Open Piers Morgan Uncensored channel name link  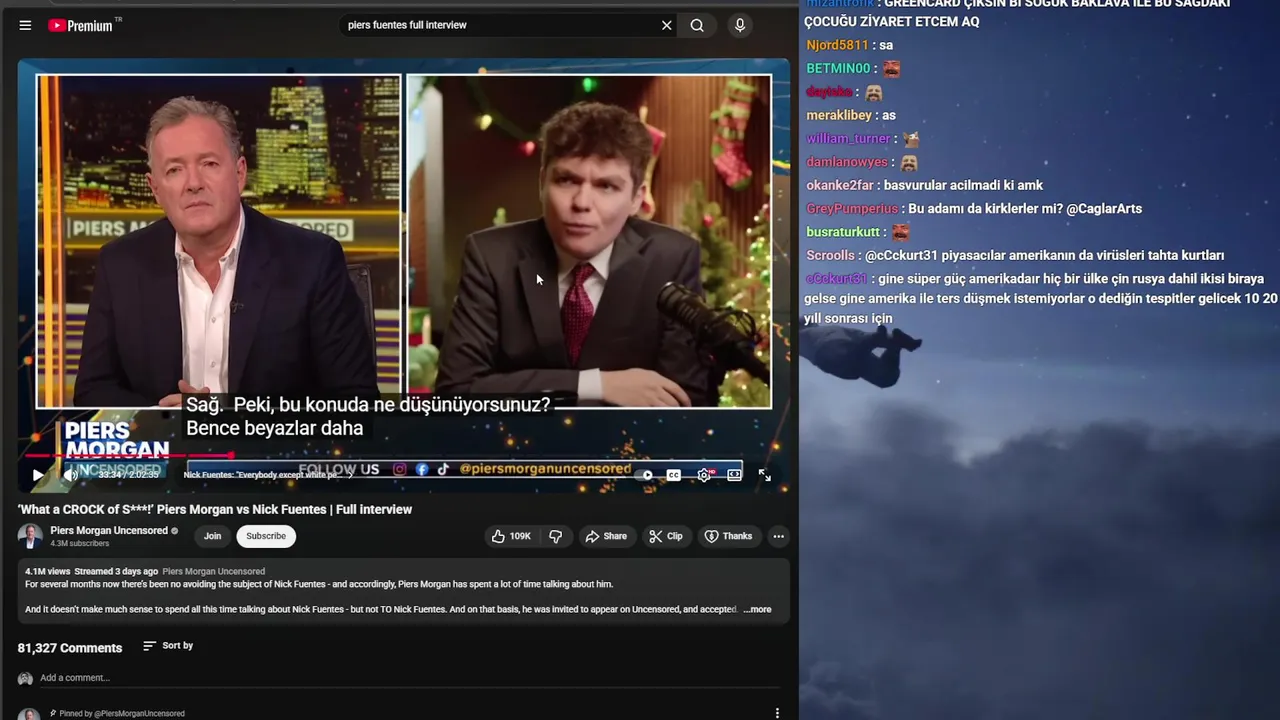(x=109, y=530)
